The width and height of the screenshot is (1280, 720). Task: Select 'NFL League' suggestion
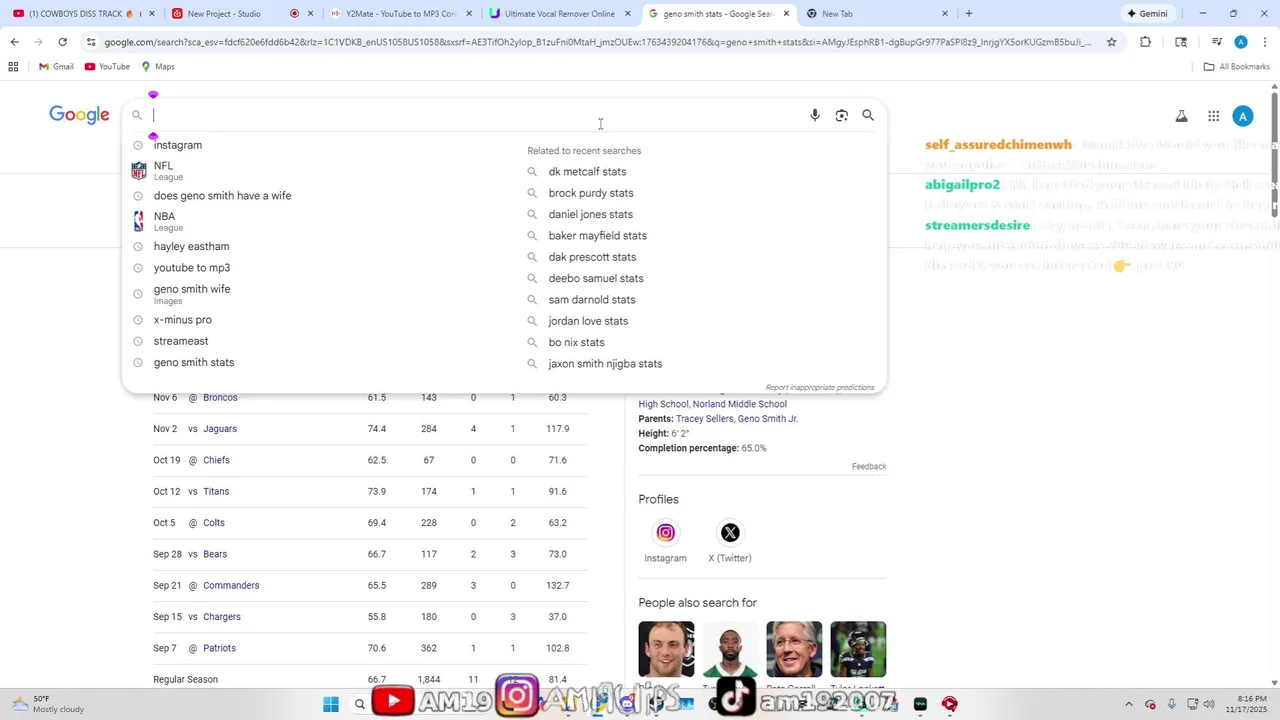320,170
